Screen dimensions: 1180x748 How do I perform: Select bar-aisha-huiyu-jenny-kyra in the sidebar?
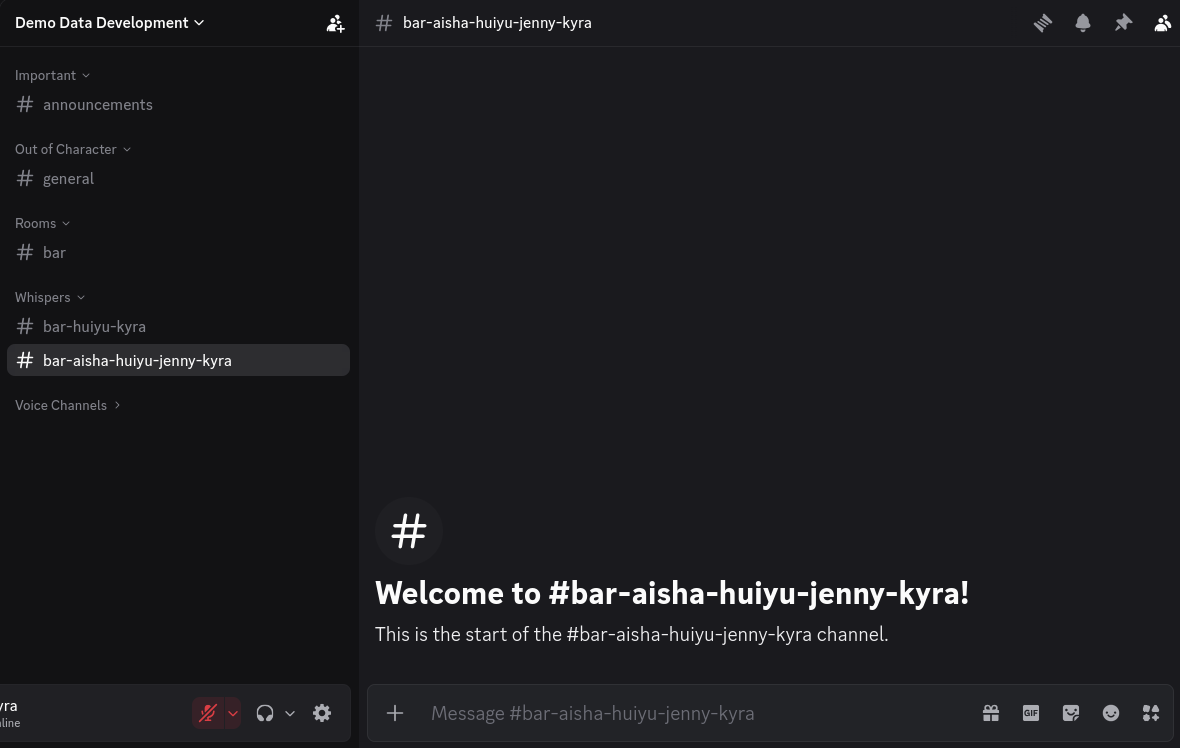point(178,360)
